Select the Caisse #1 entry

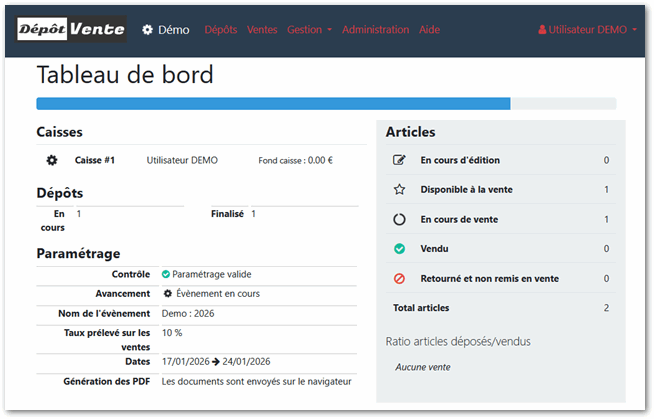click(95, 160)
